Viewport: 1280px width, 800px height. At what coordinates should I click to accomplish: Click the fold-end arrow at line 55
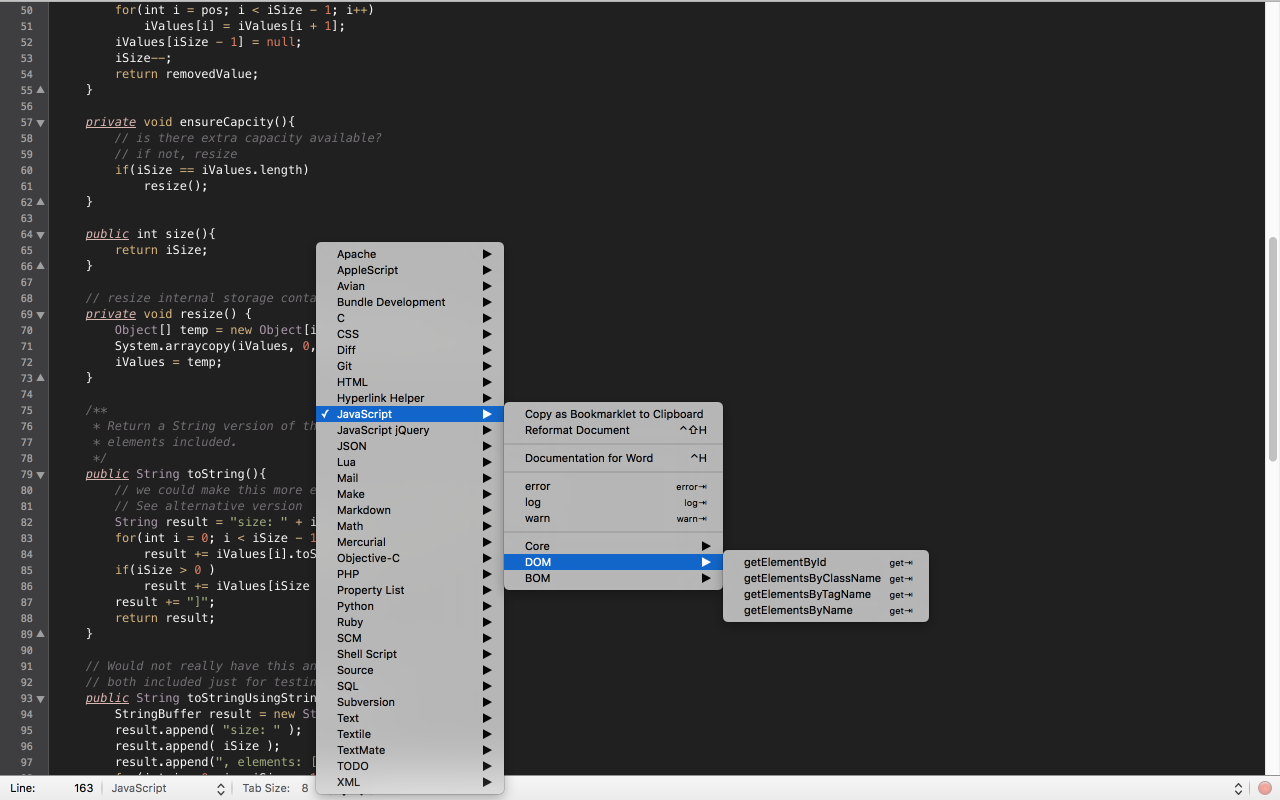pos(40,90)
